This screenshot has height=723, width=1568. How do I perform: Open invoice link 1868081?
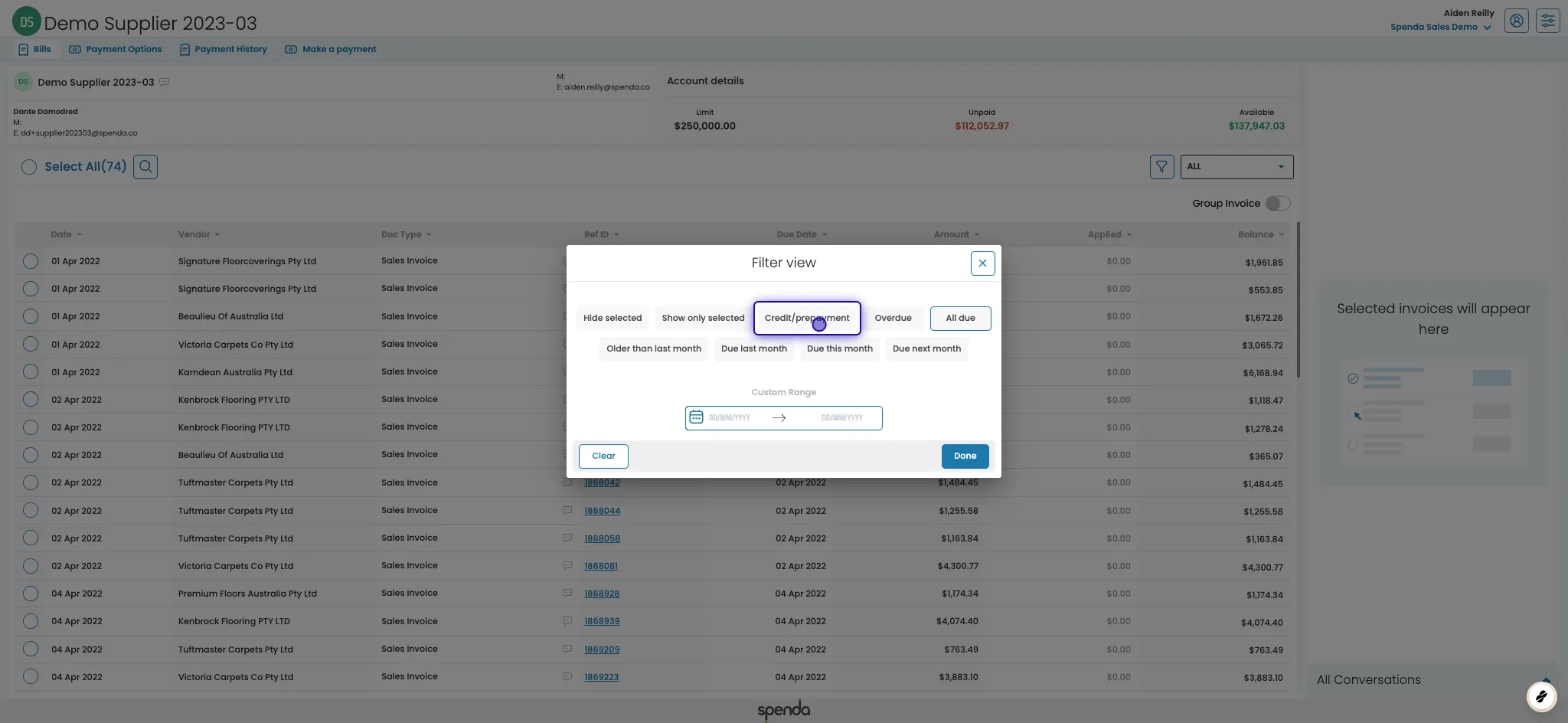pyautogui.click(x=601, y=566)
